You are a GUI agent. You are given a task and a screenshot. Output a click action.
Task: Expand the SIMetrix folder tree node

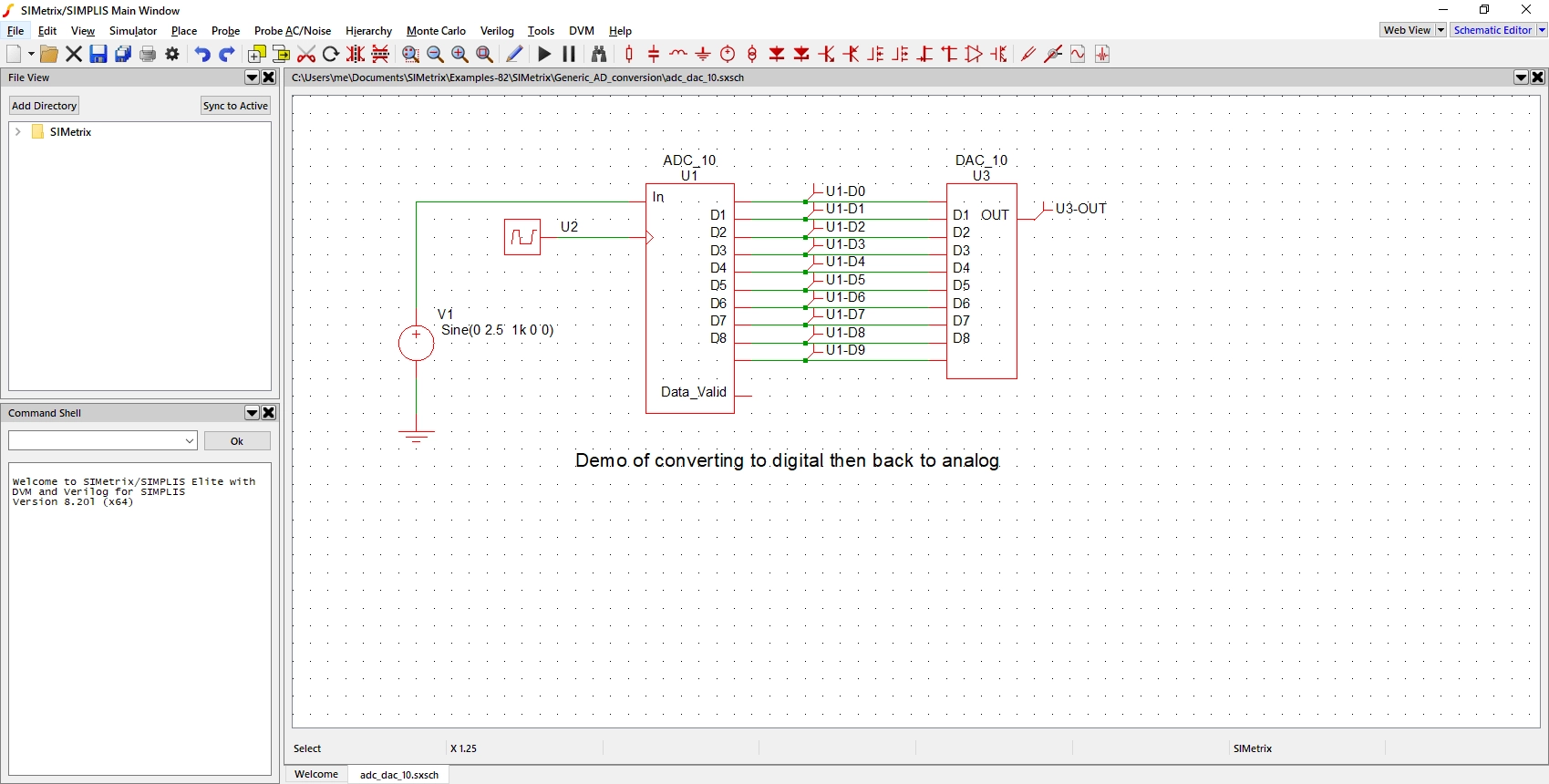coord(17,132)
